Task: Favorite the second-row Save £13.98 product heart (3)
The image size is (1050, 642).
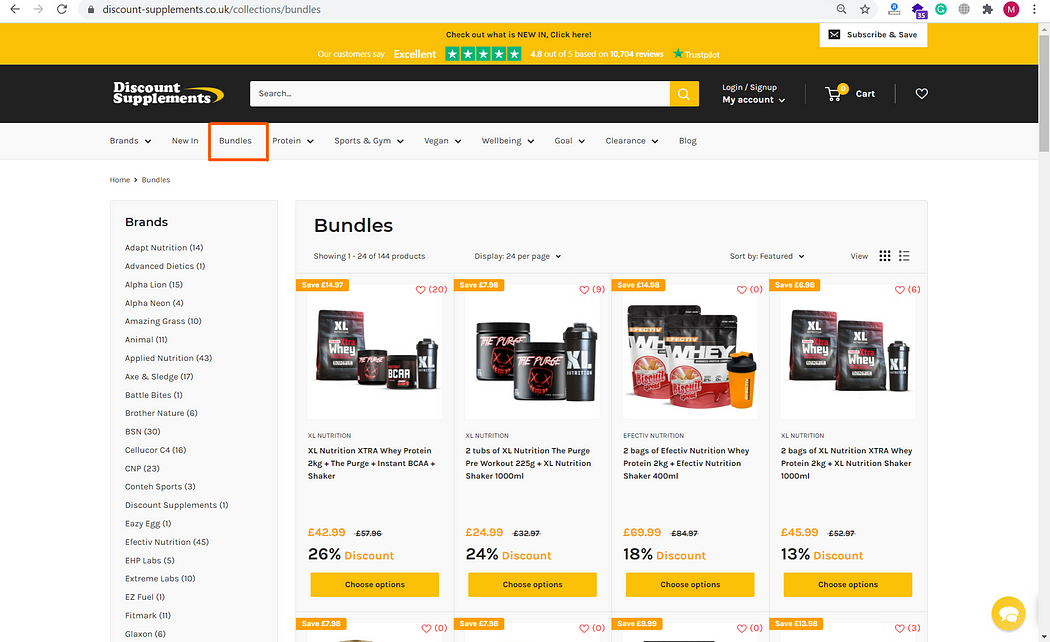Action: (899, 628)
